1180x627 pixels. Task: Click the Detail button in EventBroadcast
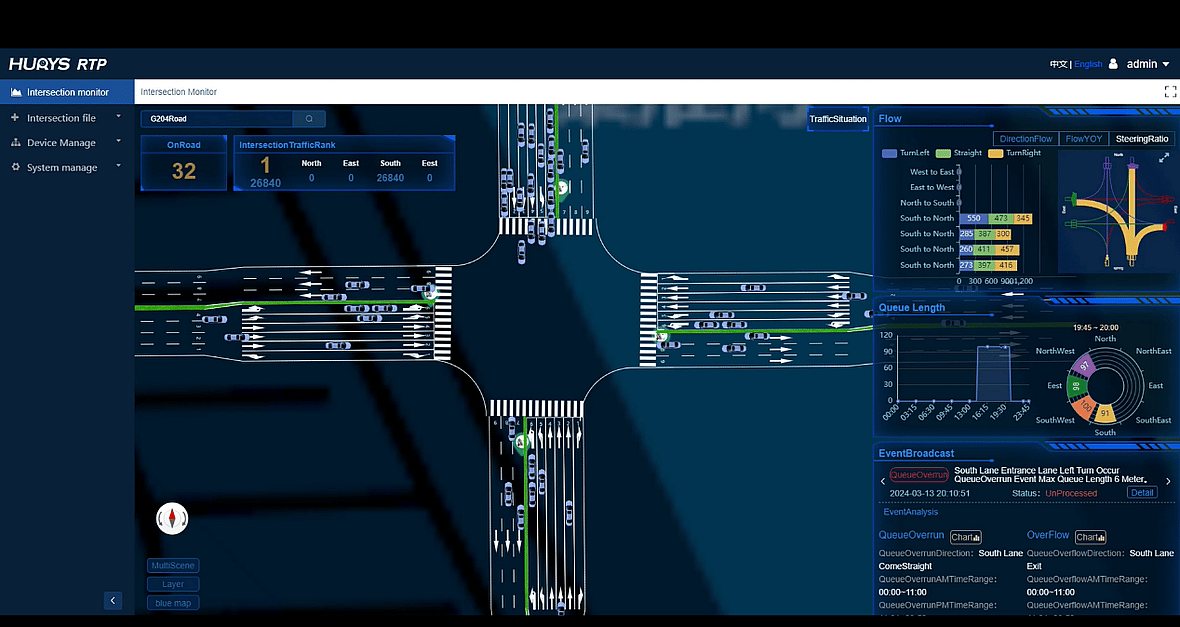[1141, 493]
